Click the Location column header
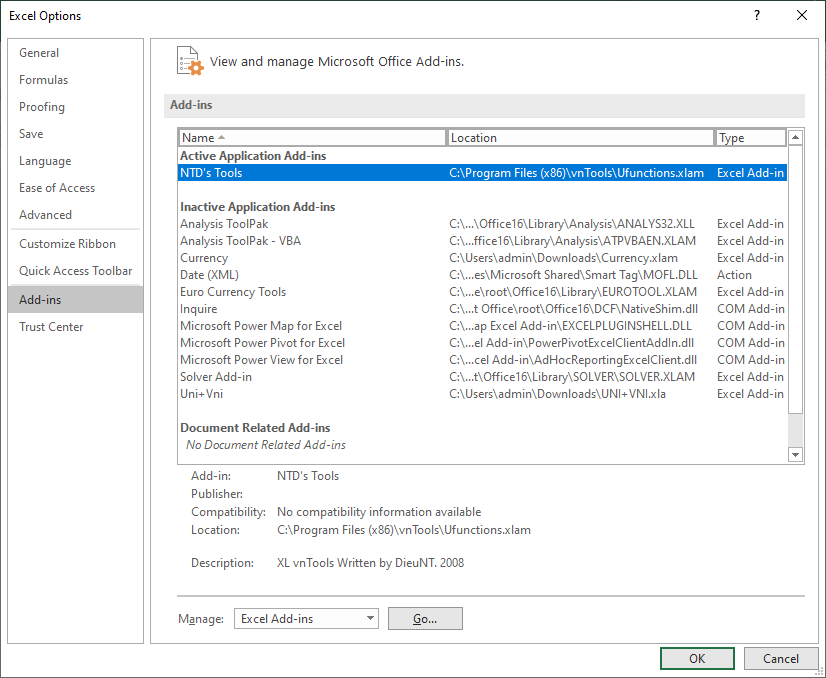This screenshot has width=826, height=678. click(x=580, y=138)
